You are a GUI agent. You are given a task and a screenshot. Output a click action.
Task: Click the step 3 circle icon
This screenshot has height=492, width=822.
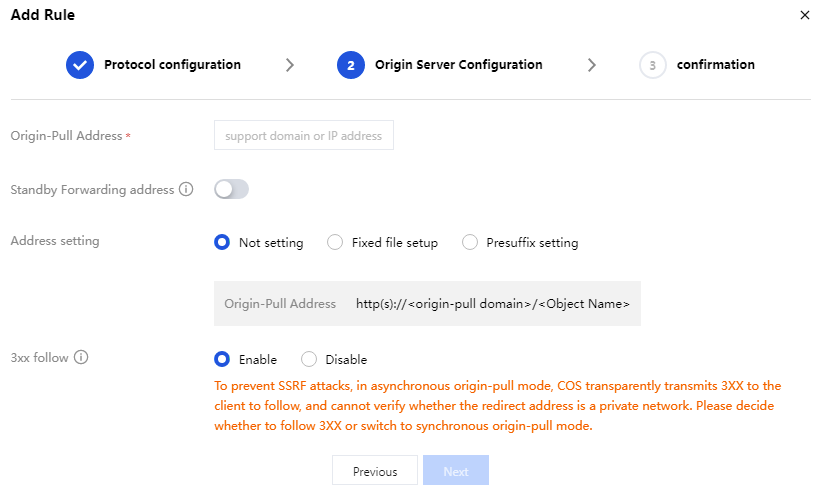[x=652, y=65]
